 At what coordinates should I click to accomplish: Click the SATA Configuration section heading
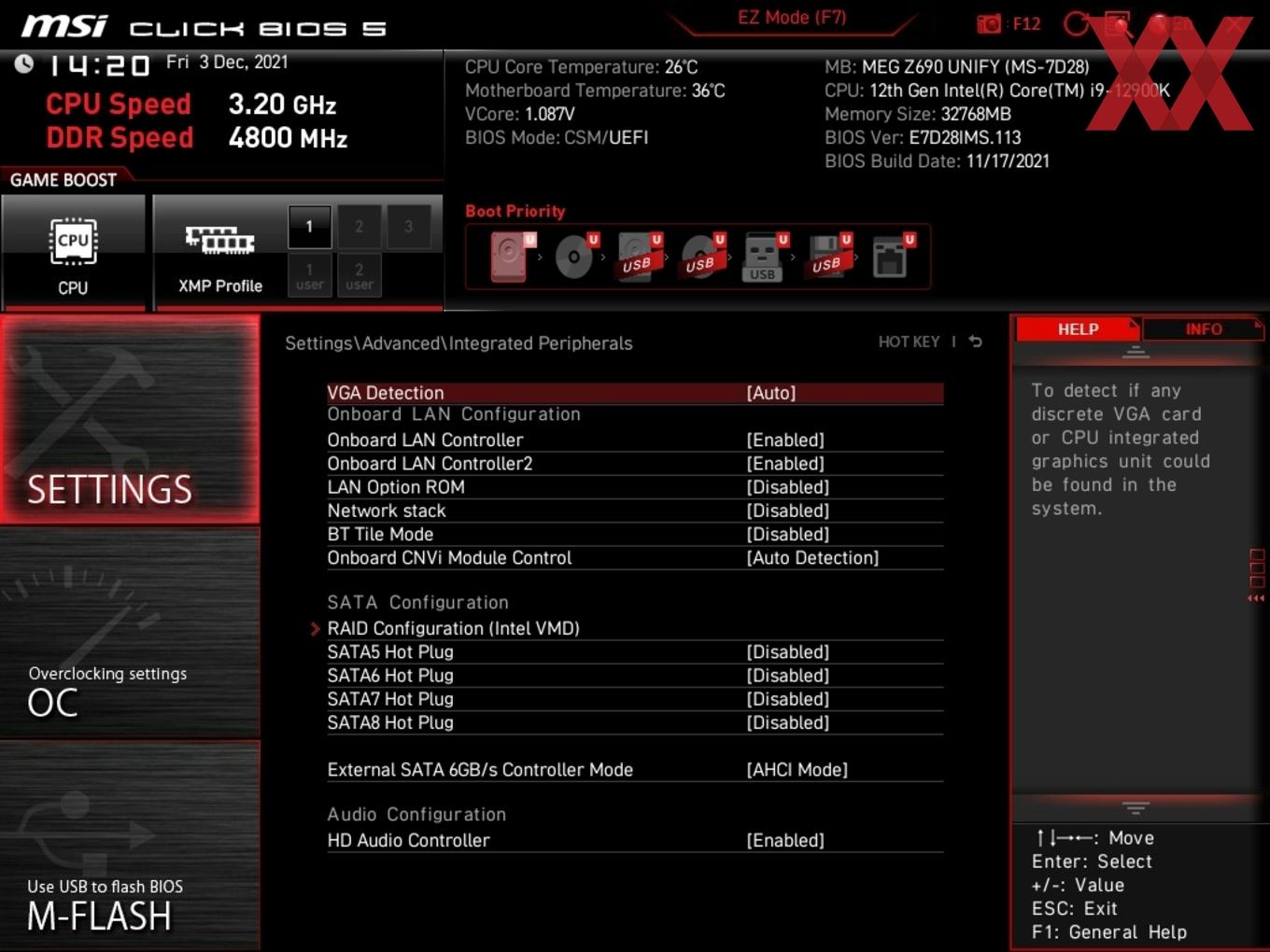click(x=417, y=603)
